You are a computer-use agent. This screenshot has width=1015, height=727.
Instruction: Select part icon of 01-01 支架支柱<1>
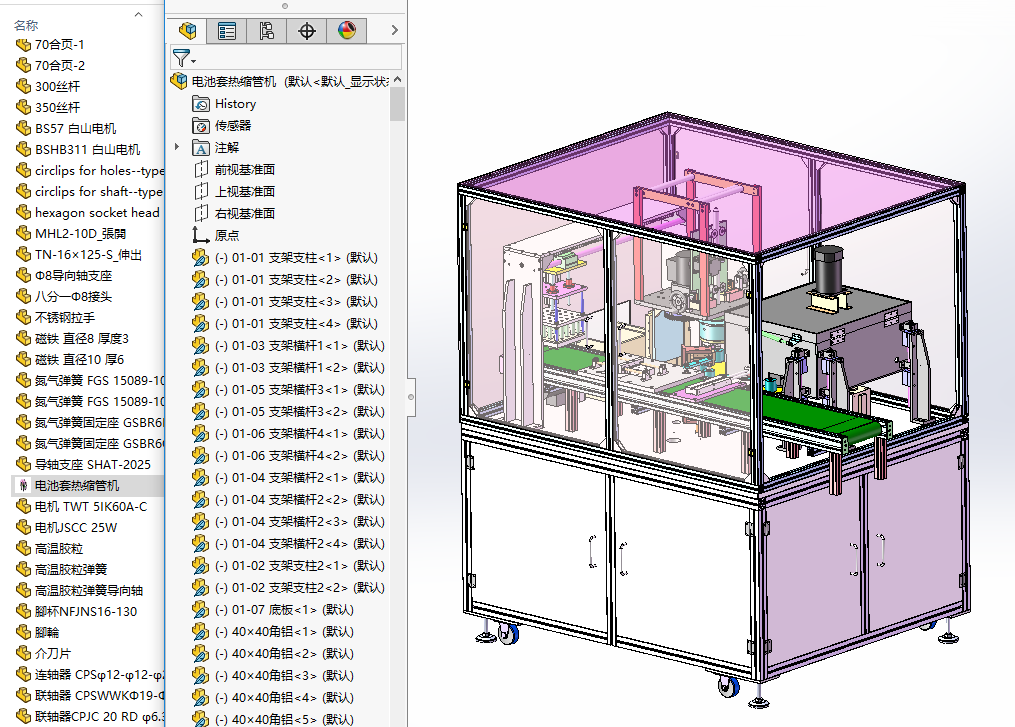201,258
